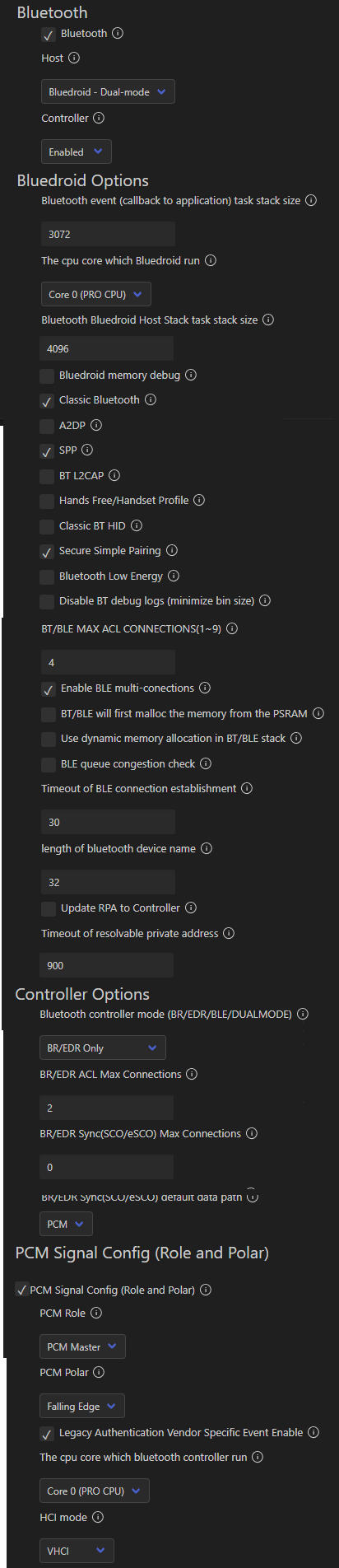Click the Controller Options section heading

coord(82,994)
